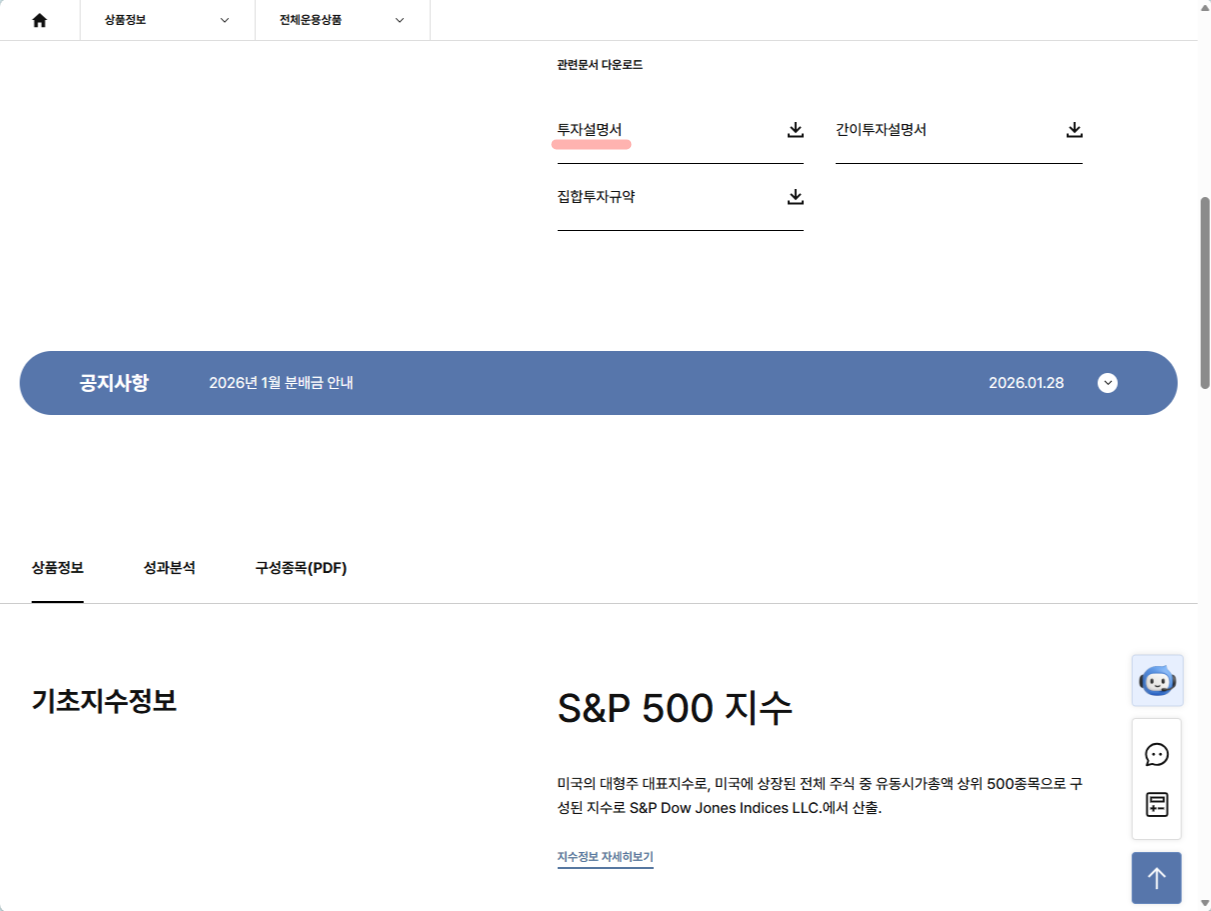Expand the 공지사항 banner with its chevron
Viewport: 1211px width, 911px height.
(1107, 383)
